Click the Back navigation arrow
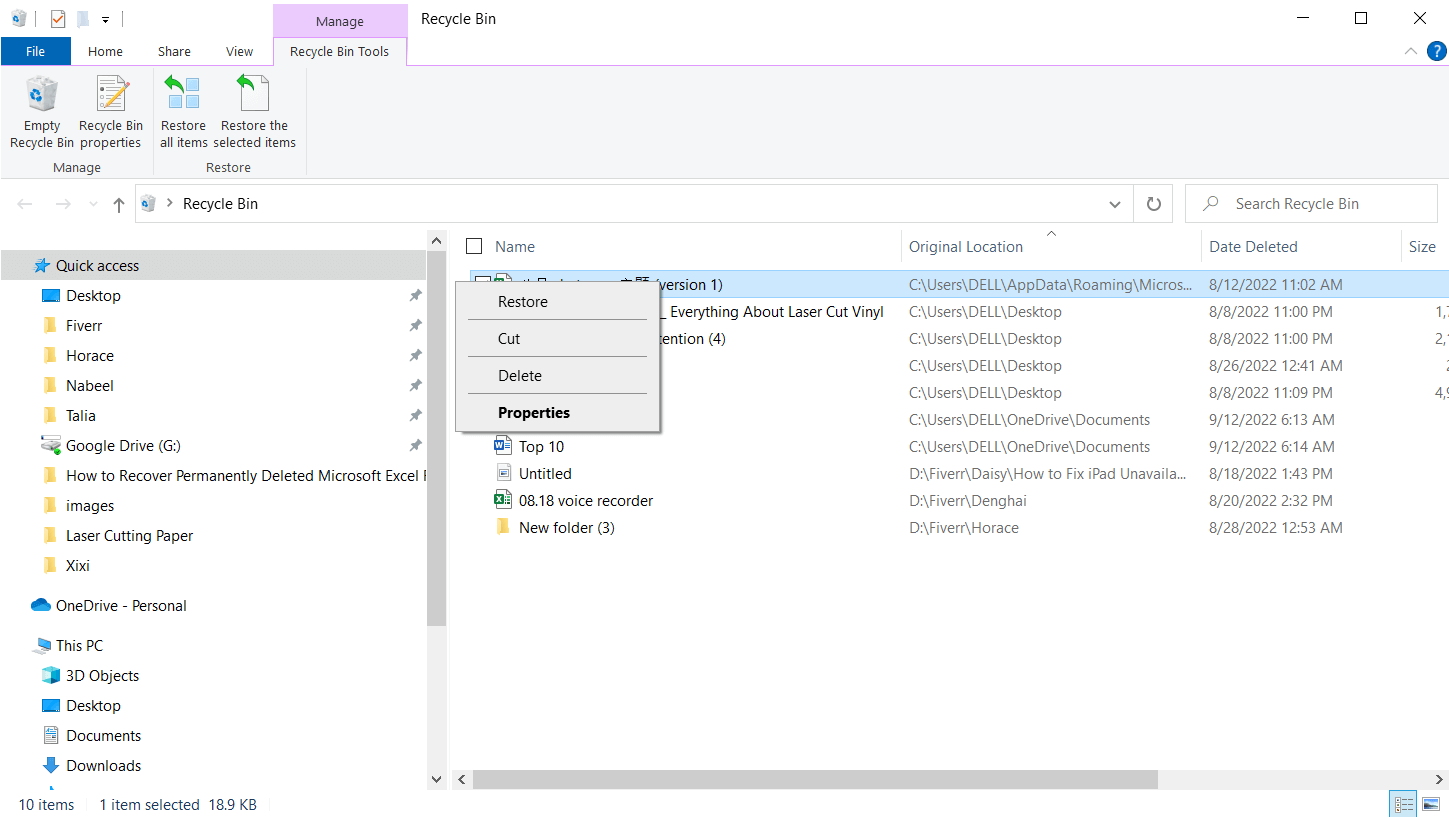 point(26,204)
